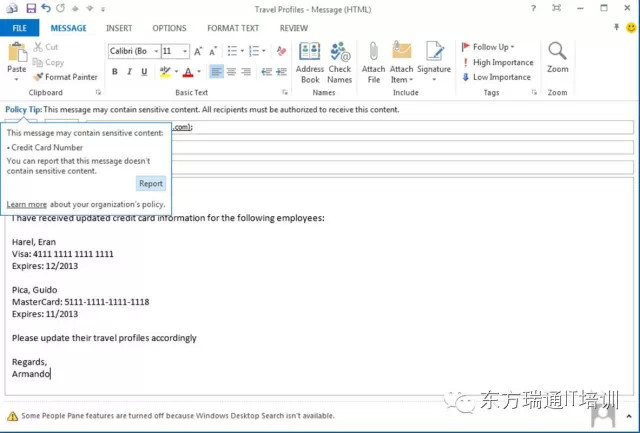Screen dimensions: 640x433
Task: Place cursor after Armando in message body
Action: coord(51,374)
